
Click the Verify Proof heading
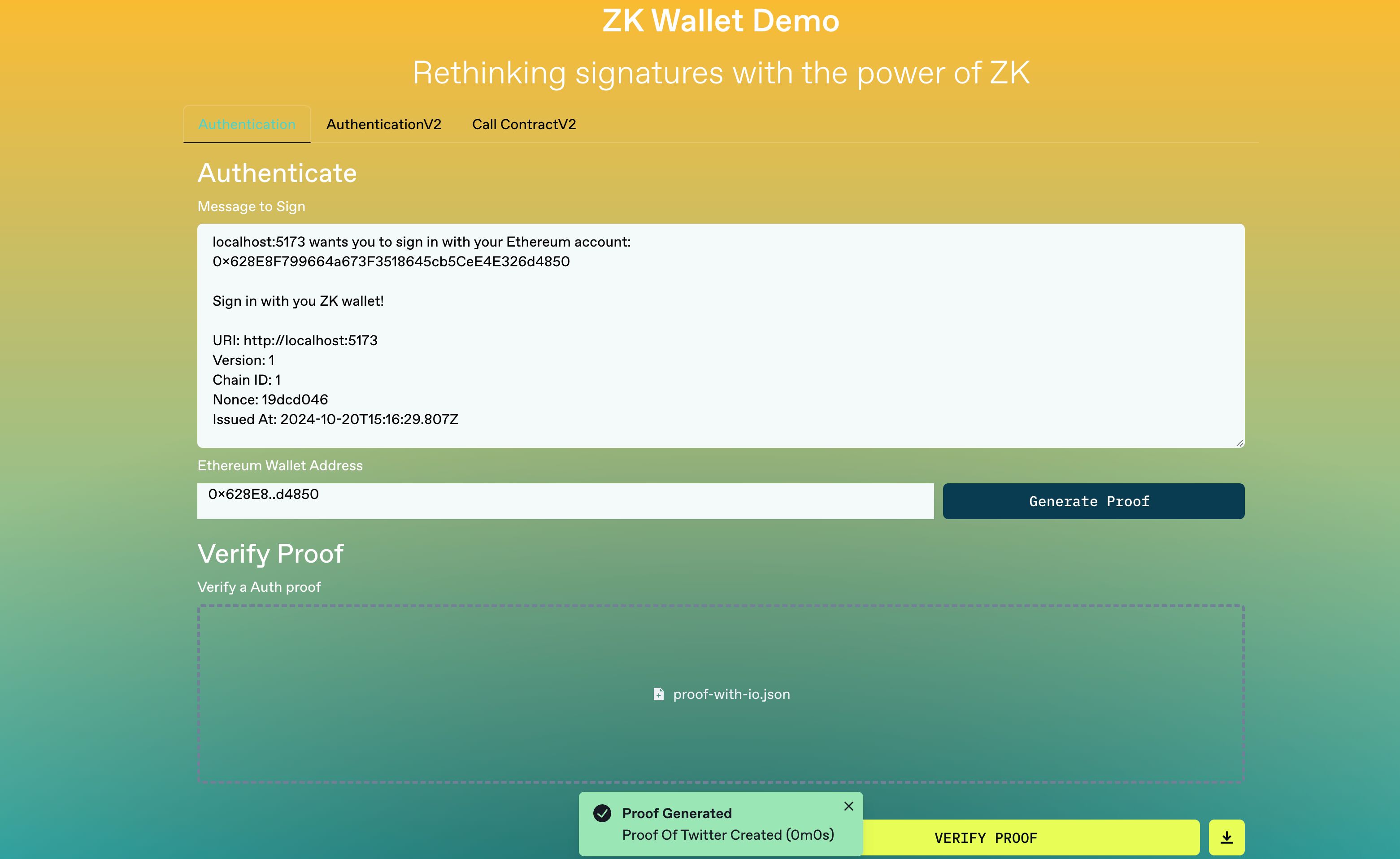[x=270, y=554]
